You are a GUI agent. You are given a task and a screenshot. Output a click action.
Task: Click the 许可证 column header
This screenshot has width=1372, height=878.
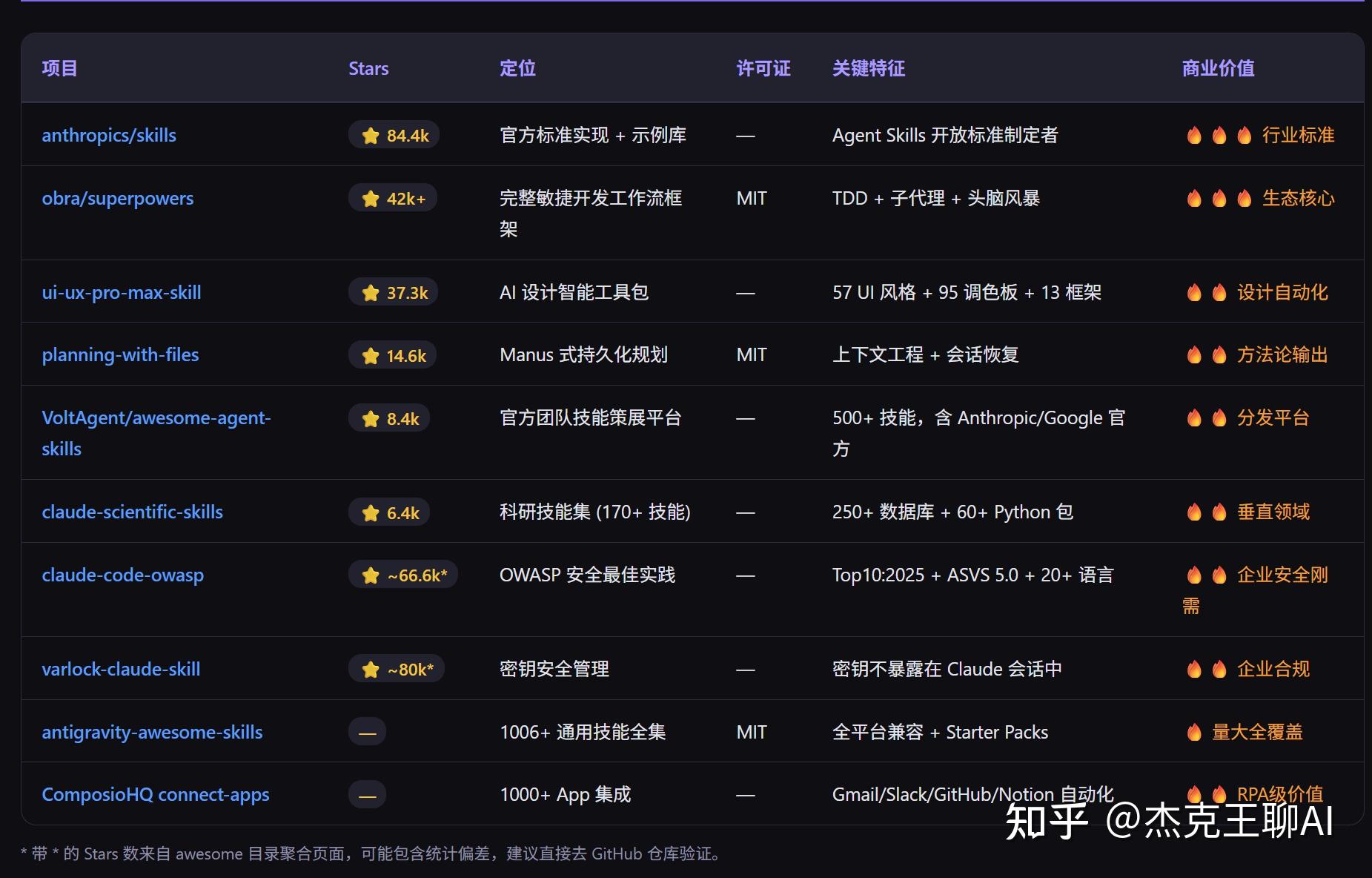pyautogui.click(x=763, y=68)
